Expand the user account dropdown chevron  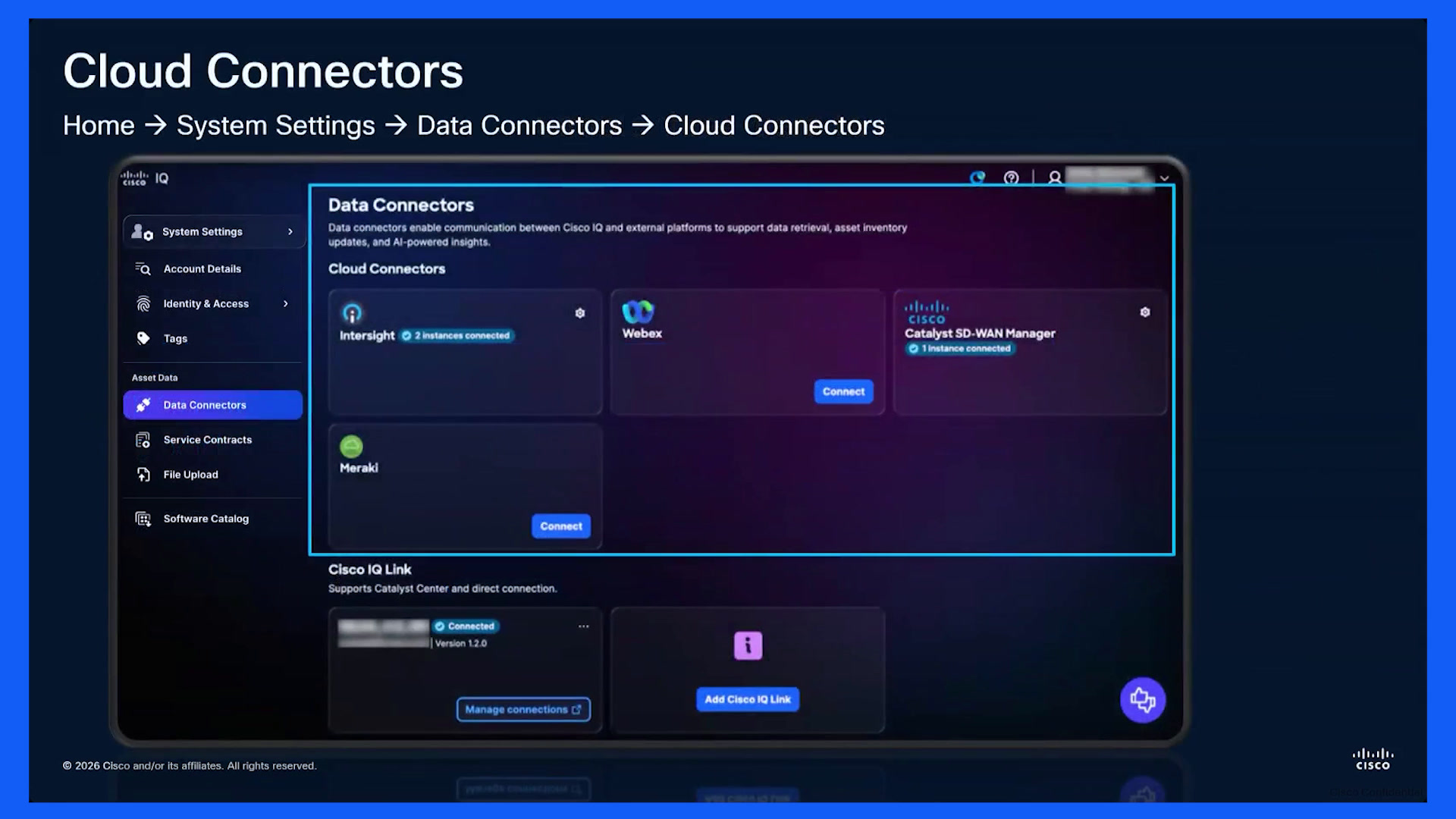pyautogui.click(x=1164, y=179)
